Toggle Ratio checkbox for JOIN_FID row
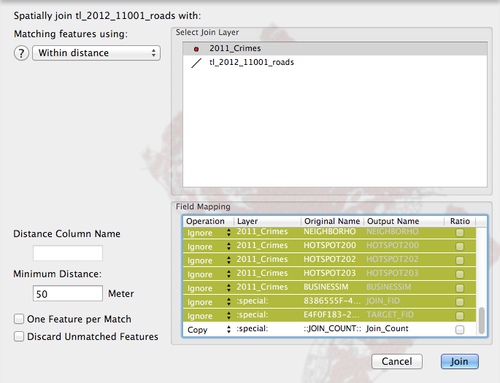This screenshot has width=500, height=383. [460, 302]
